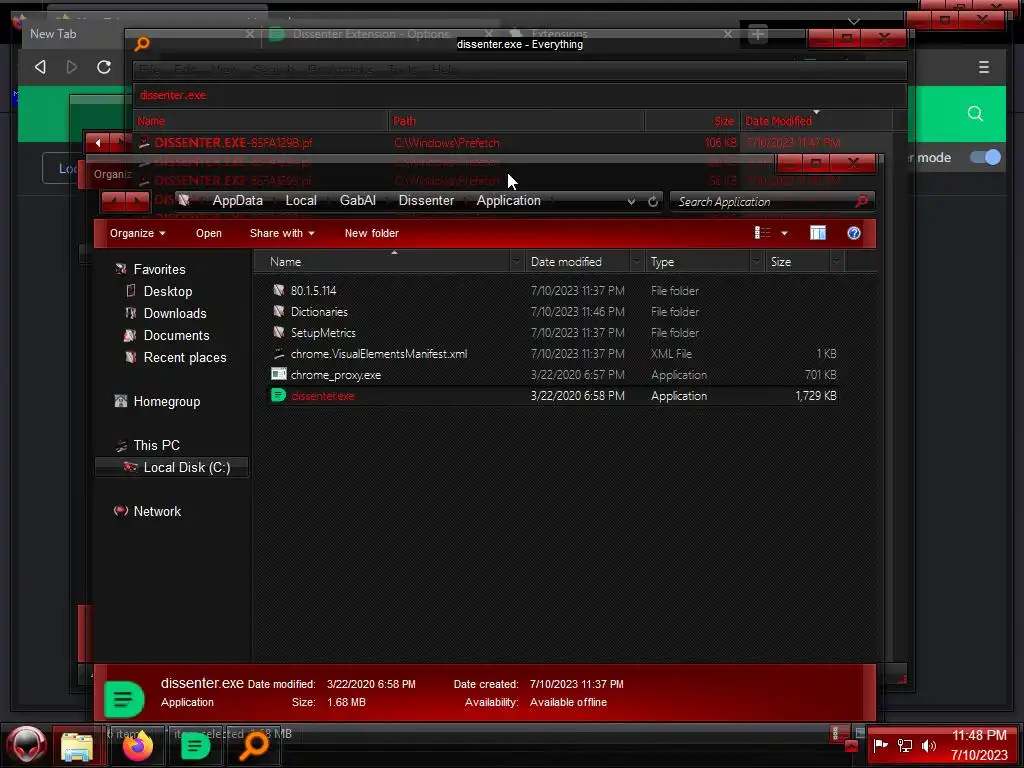Select the 80.1.5.114 folder
The width and height of the screenshot is (1024, 768).
click(313, 291)
